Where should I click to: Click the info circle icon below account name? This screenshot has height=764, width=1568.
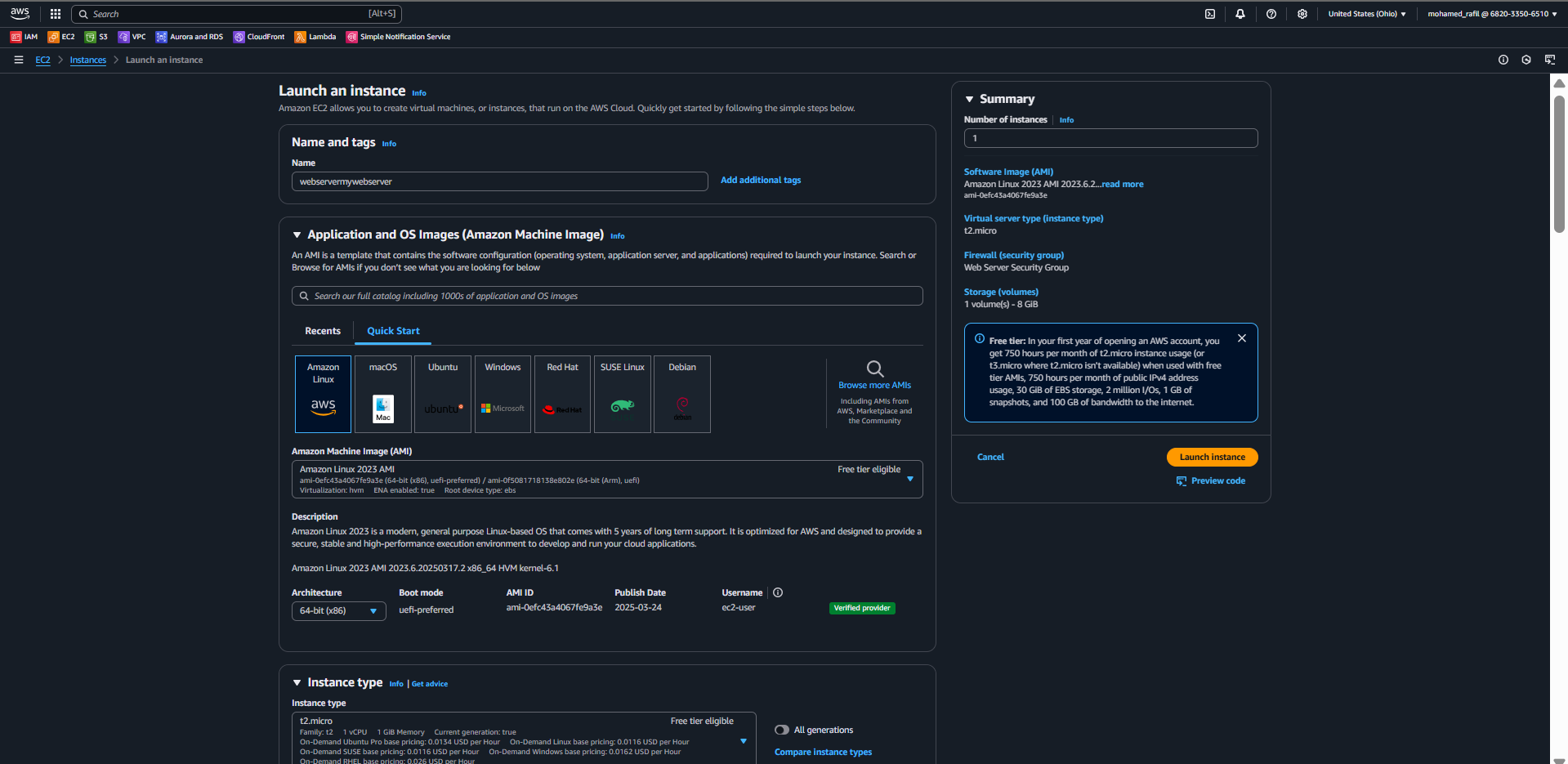(x=1503, y=60)
